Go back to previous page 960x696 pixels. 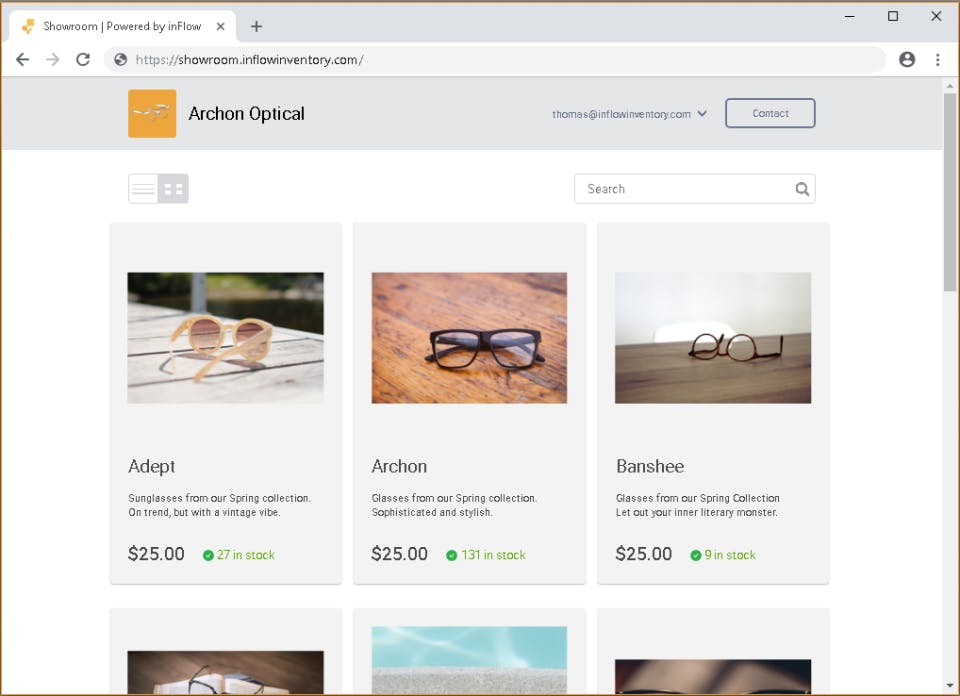tap(23, 59)
